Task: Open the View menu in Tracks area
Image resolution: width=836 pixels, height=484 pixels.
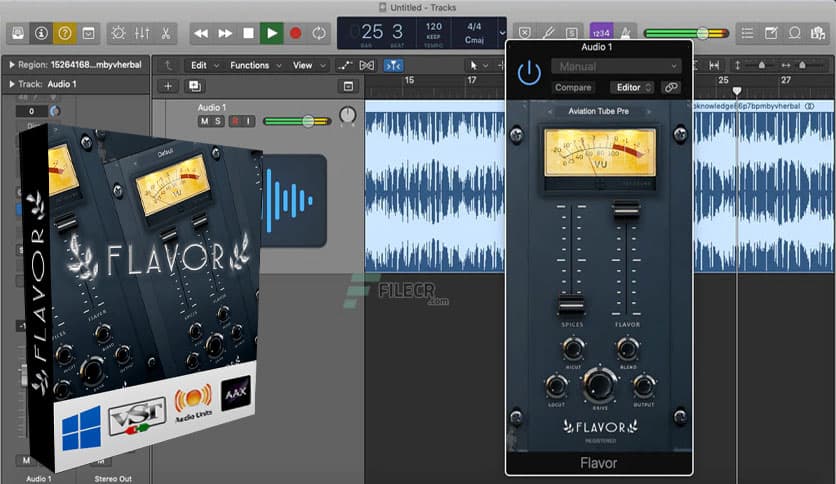Action: tap(309, 65)
